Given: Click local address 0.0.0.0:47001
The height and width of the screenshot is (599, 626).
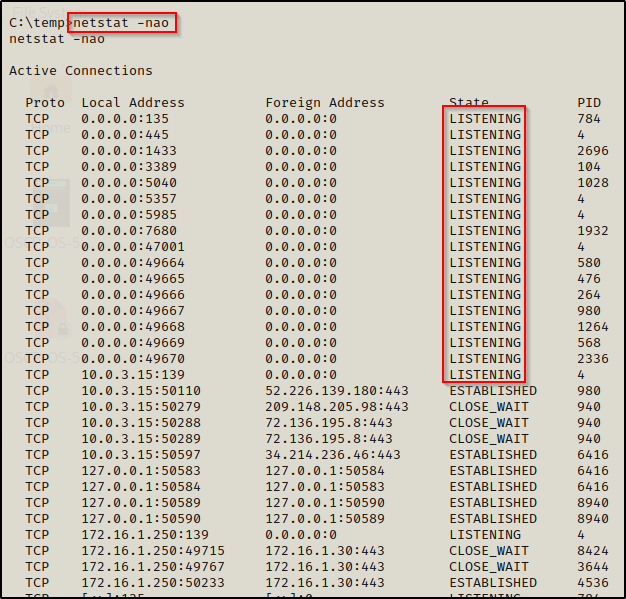Looking at the screenshot, I should pos(133,246).
